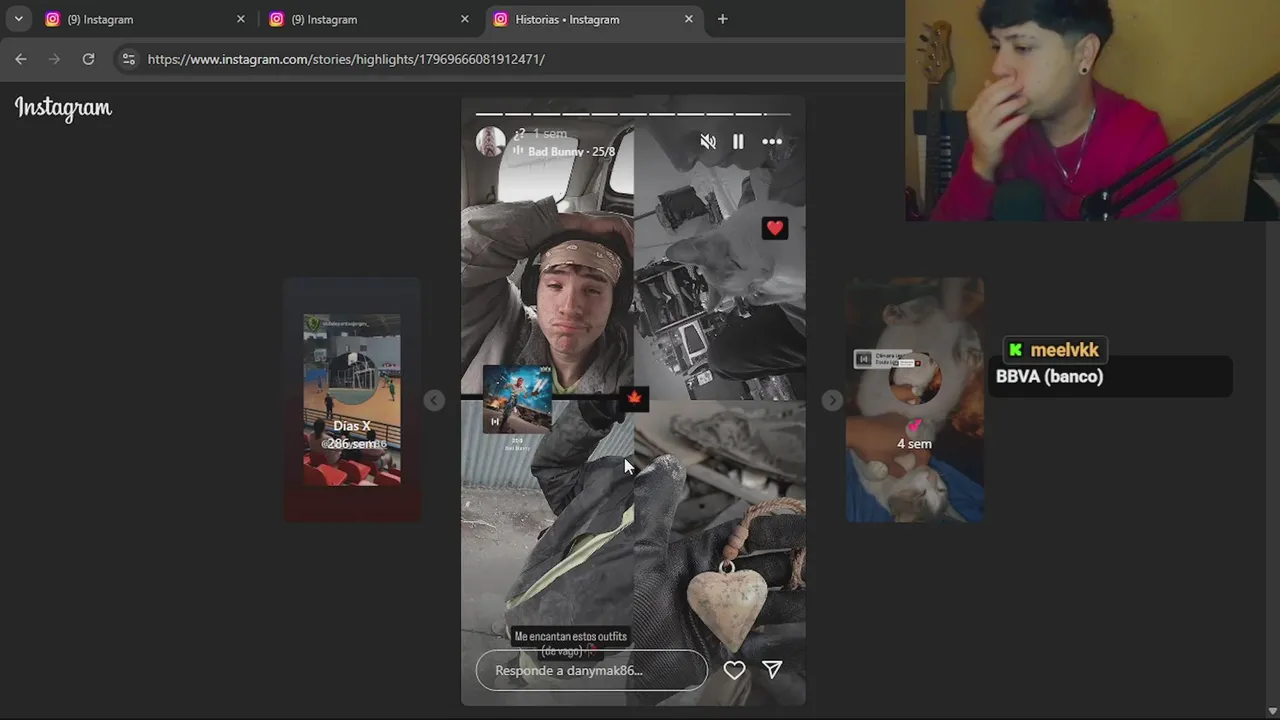The width and height of the screenshot is (1280, 720).
Task: Open the story author's profile picture
Action: click(x=490, y=142)
